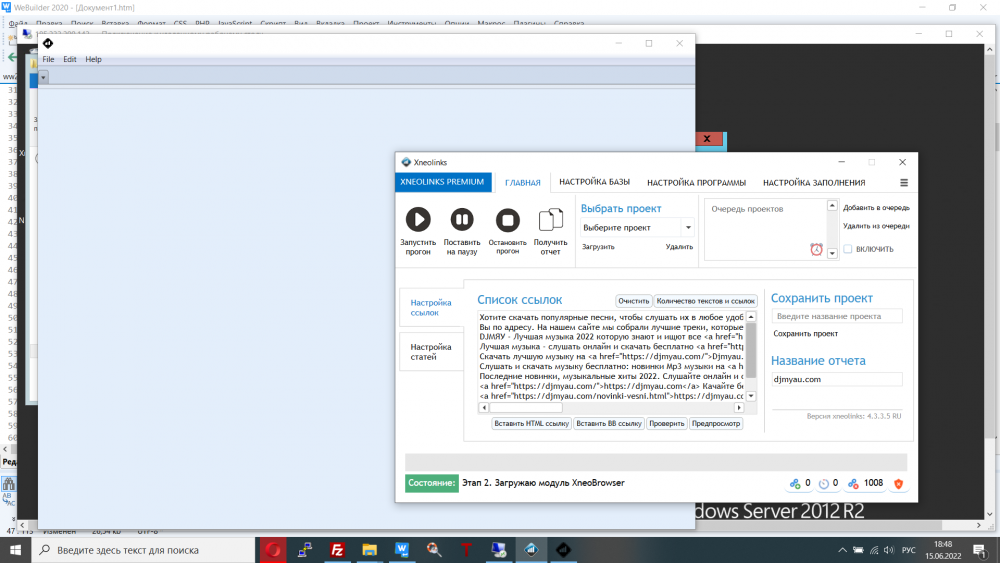Click the Введите название проекта field

(837, 316)
